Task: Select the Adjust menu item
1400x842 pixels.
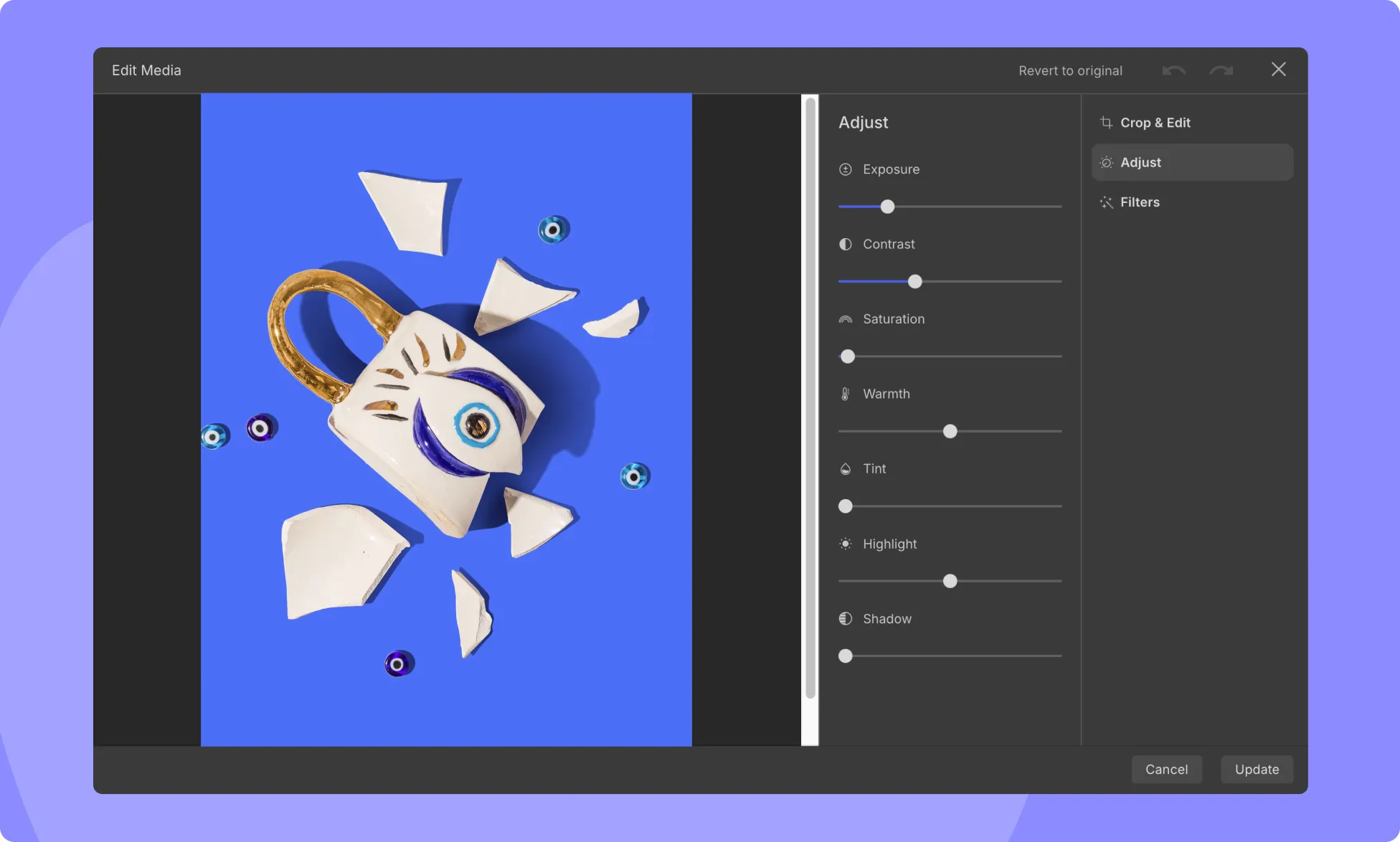Action: click(1192, 162)
